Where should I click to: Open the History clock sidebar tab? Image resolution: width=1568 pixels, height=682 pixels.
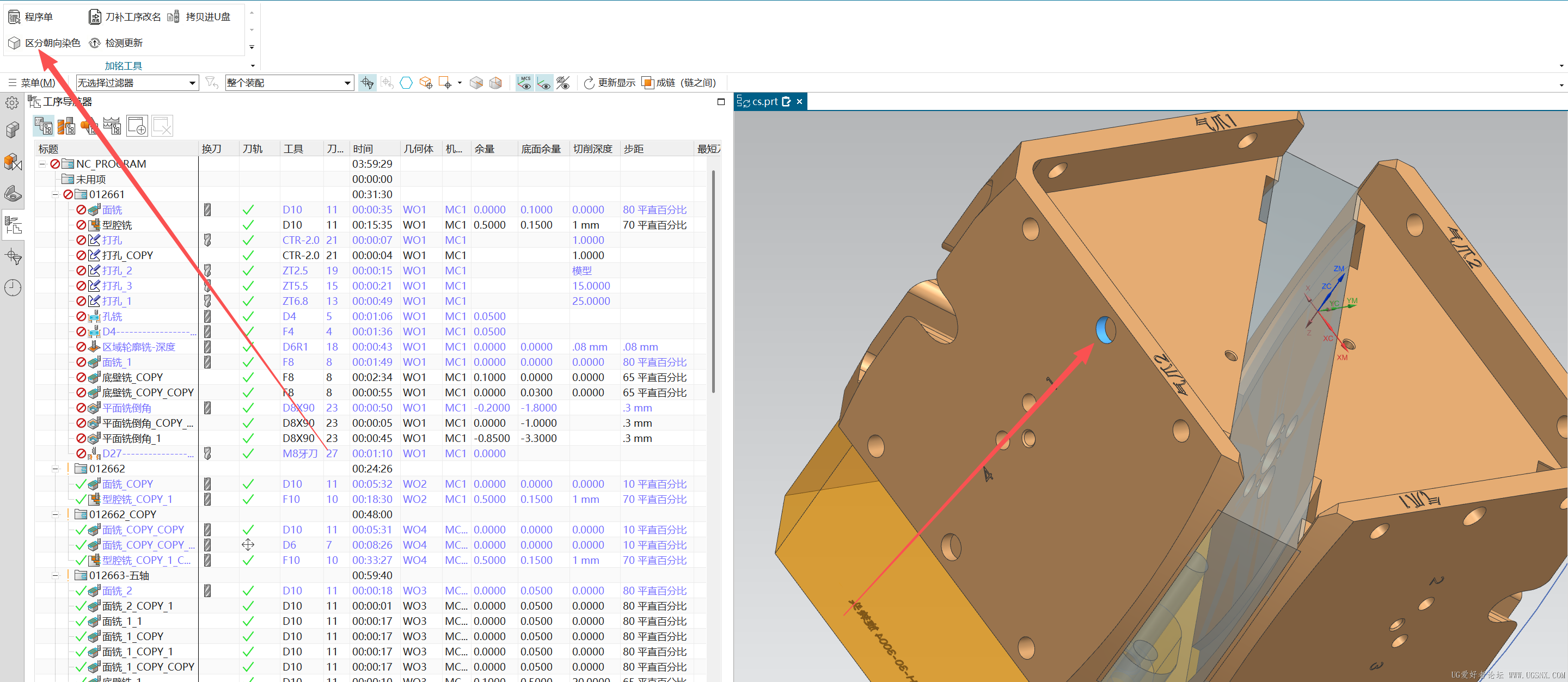tap(13, 288)
